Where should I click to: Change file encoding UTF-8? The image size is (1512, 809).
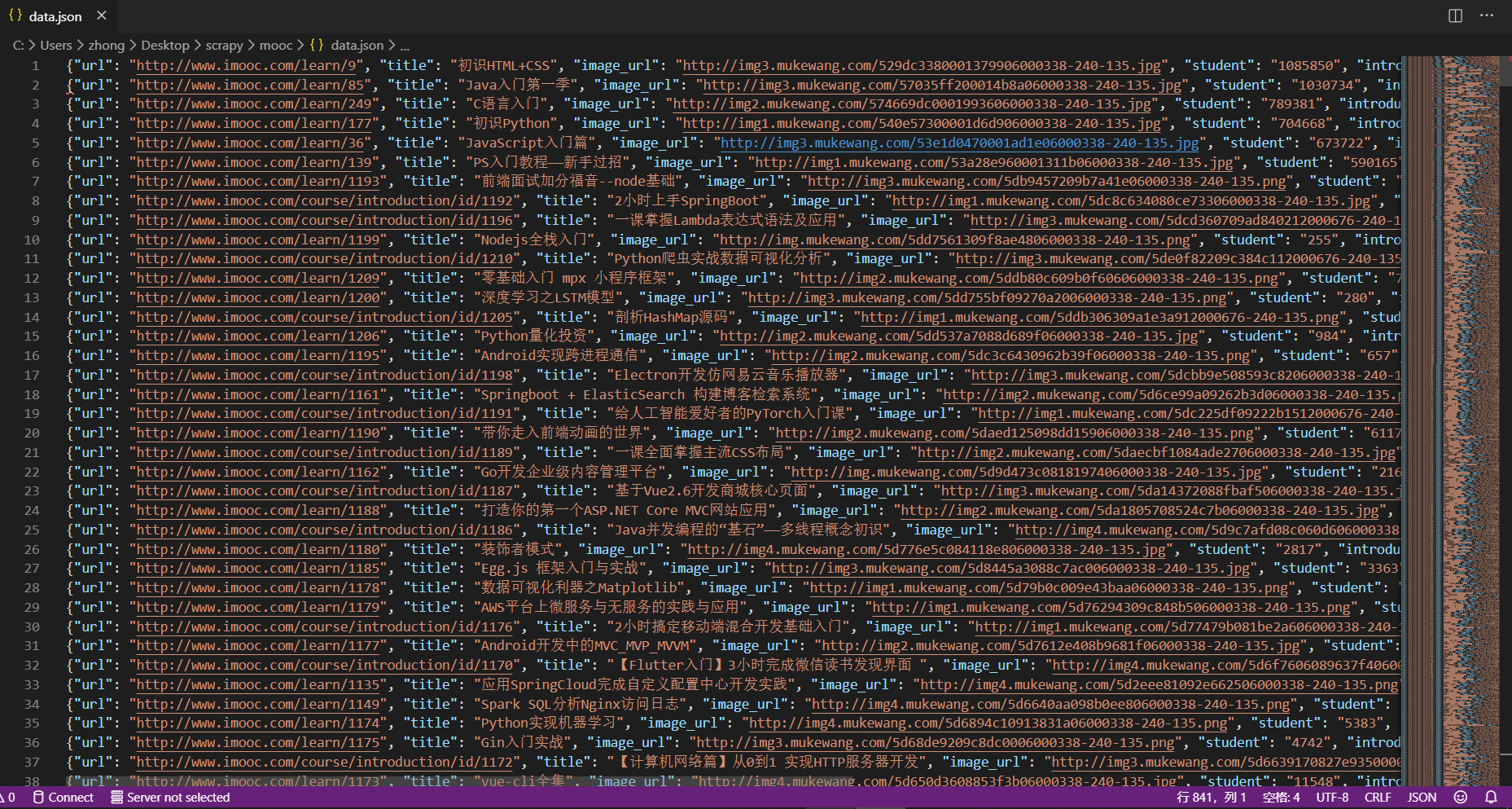point(1332,798)
